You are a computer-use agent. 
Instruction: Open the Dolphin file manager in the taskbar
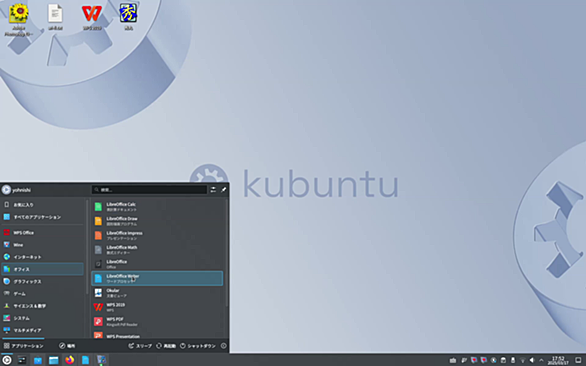pyautogui.click(x=53, y=360)
